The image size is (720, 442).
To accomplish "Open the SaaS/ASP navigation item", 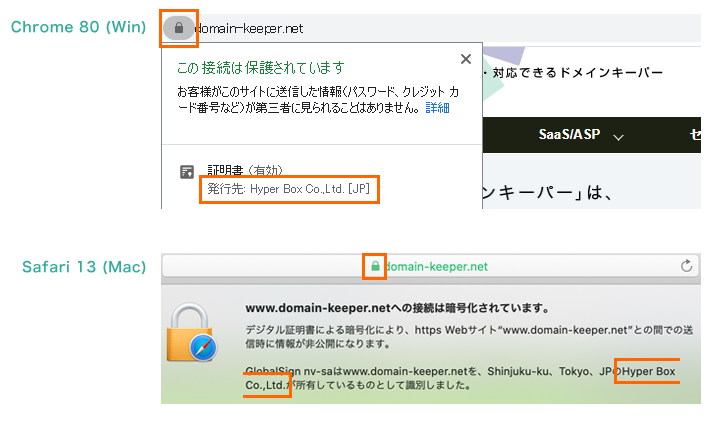I will [569, 134].
